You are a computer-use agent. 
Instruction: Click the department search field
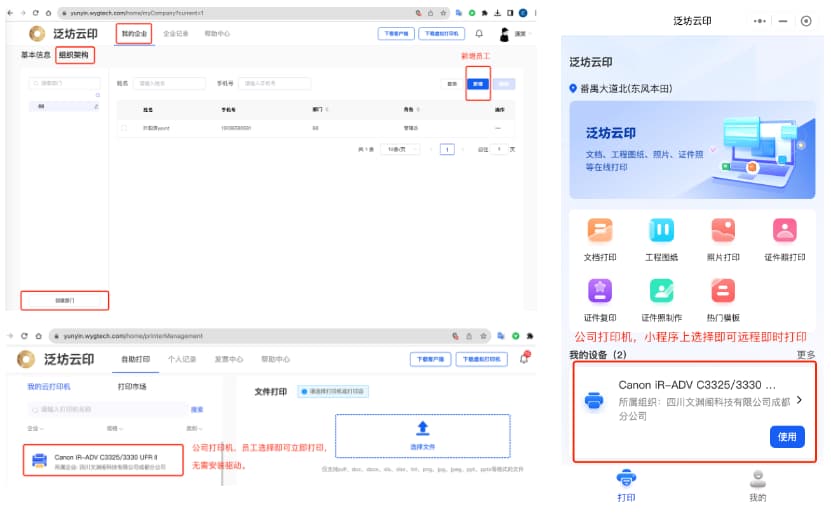click(65, 83)
